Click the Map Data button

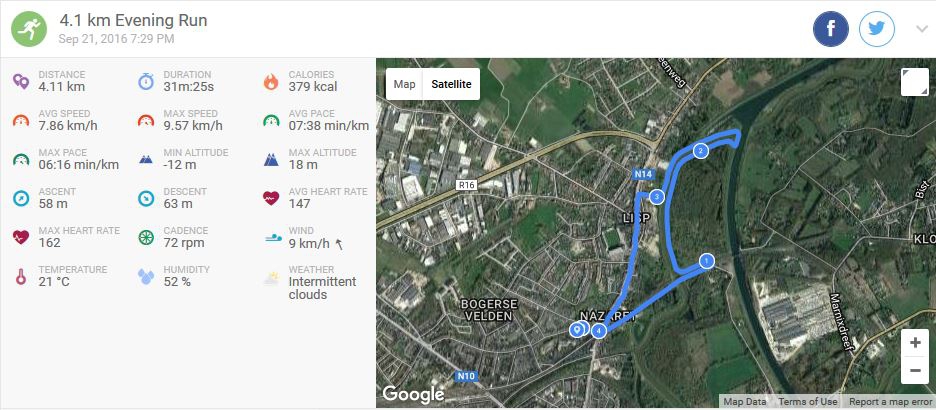[x=745, y=402]
